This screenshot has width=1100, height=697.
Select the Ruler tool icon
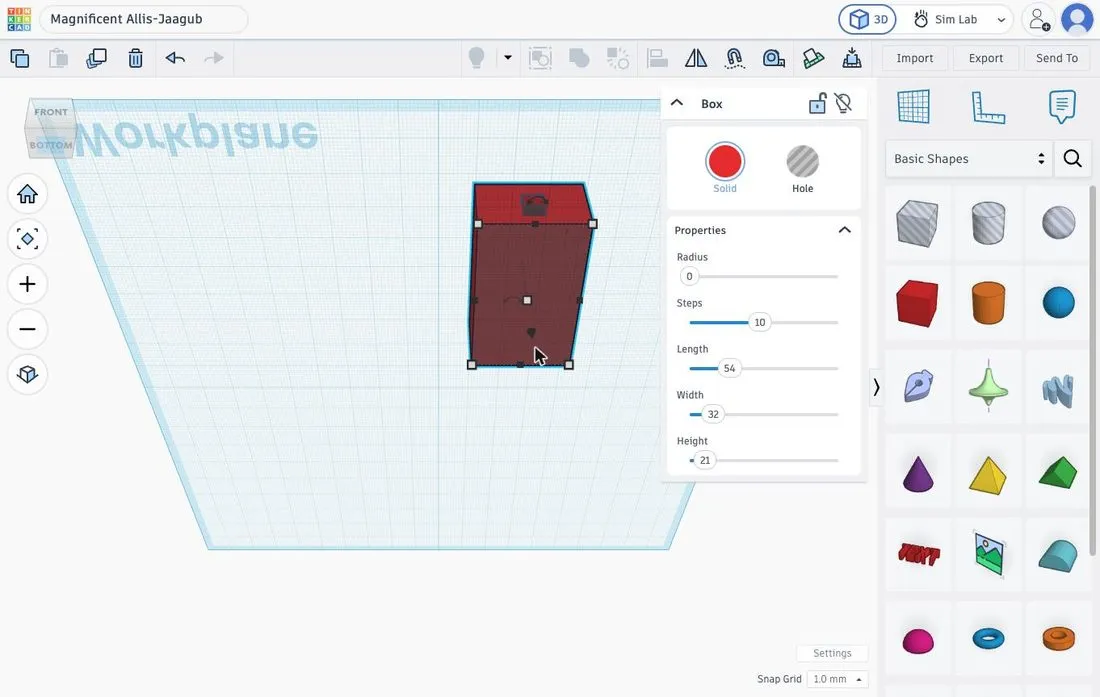click(x=988, y=107)
